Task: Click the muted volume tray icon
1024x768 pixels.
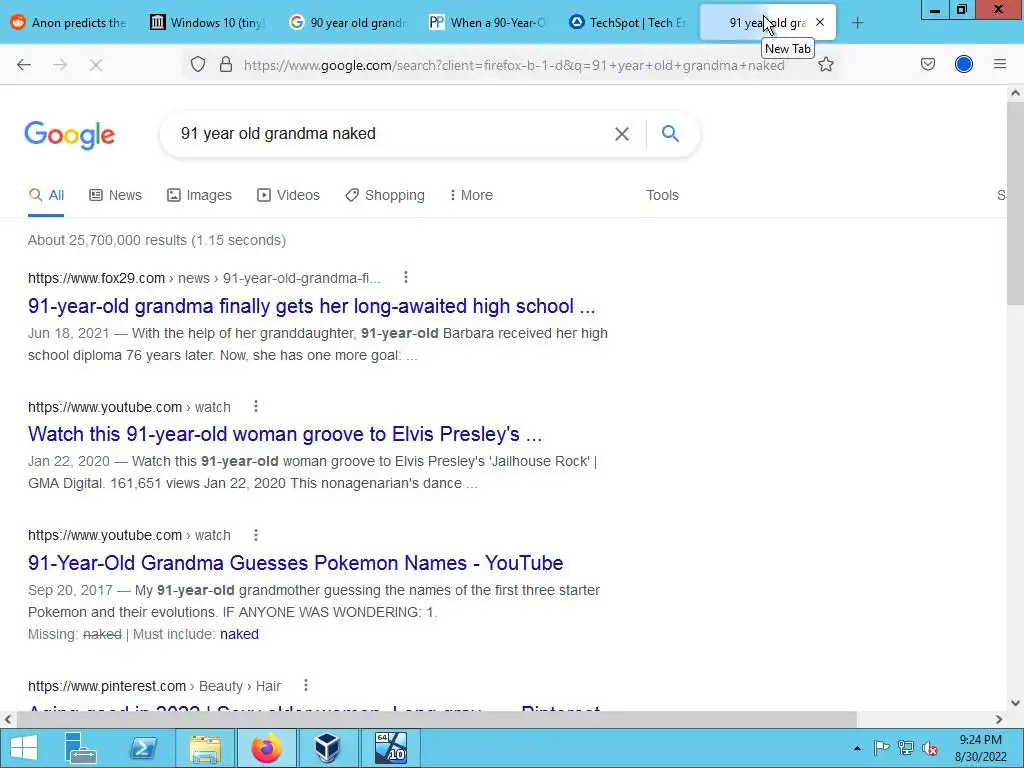Action: 929,748
